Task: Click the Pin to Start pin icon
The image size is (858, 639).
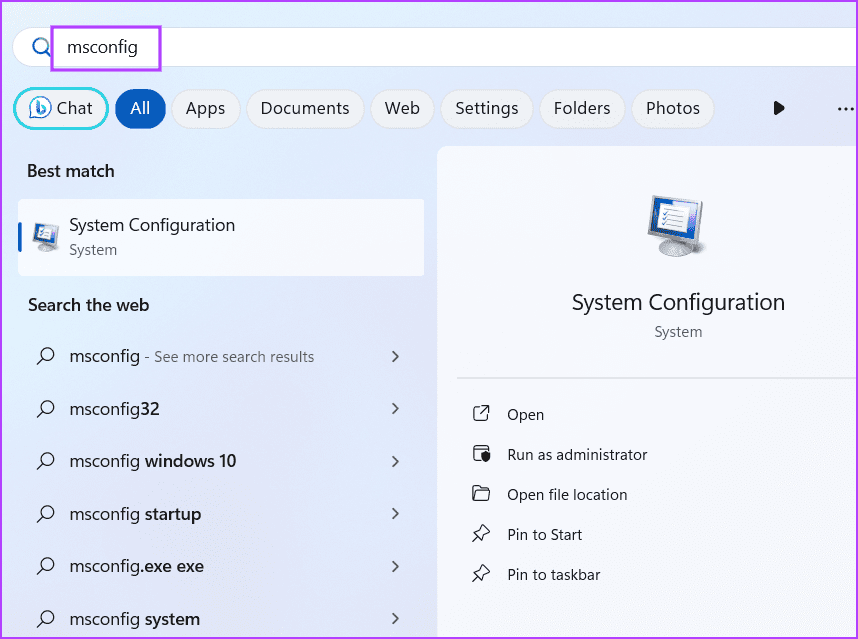Action: tap(481, 534)
